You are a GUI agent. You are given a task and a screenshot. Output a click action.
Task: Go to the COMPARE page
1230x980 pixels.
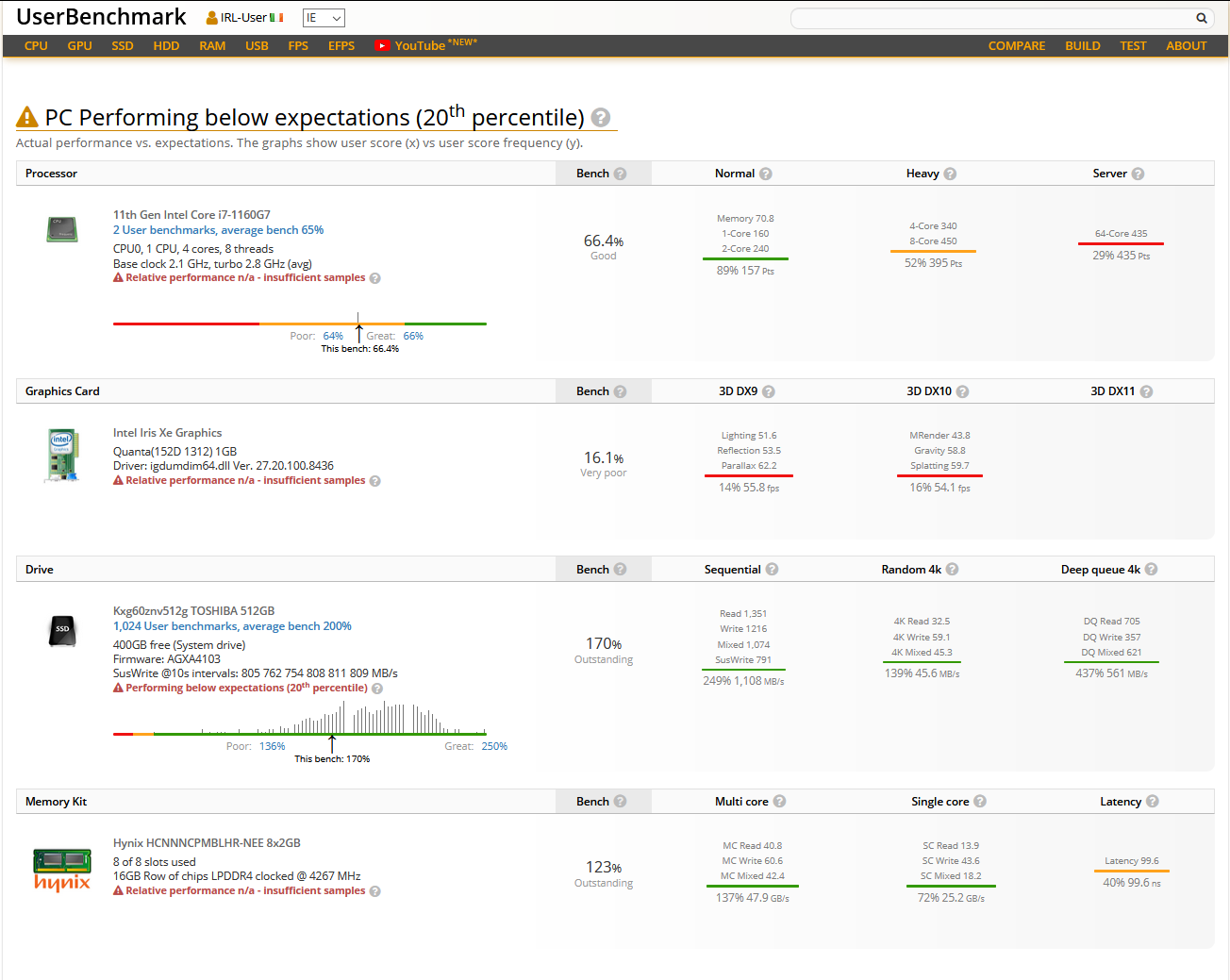(1016, 46)
